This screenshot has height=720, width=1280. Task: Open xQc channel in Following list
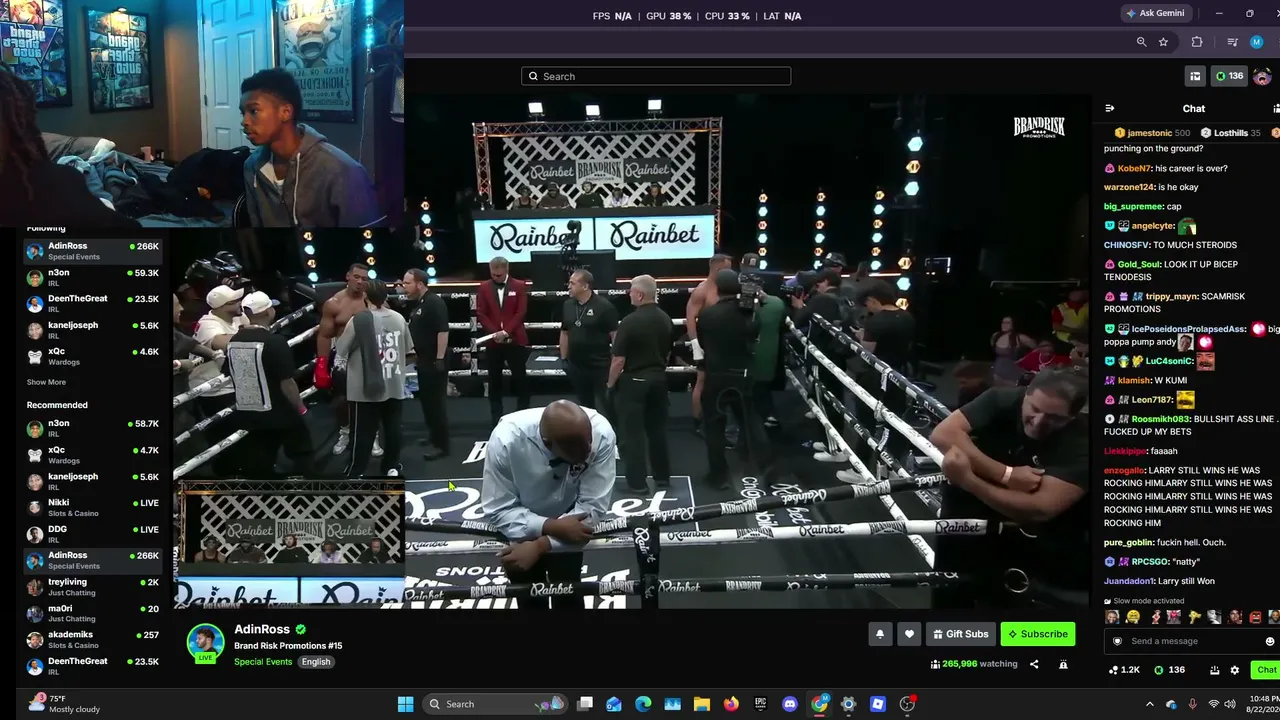tap(93, 356)
